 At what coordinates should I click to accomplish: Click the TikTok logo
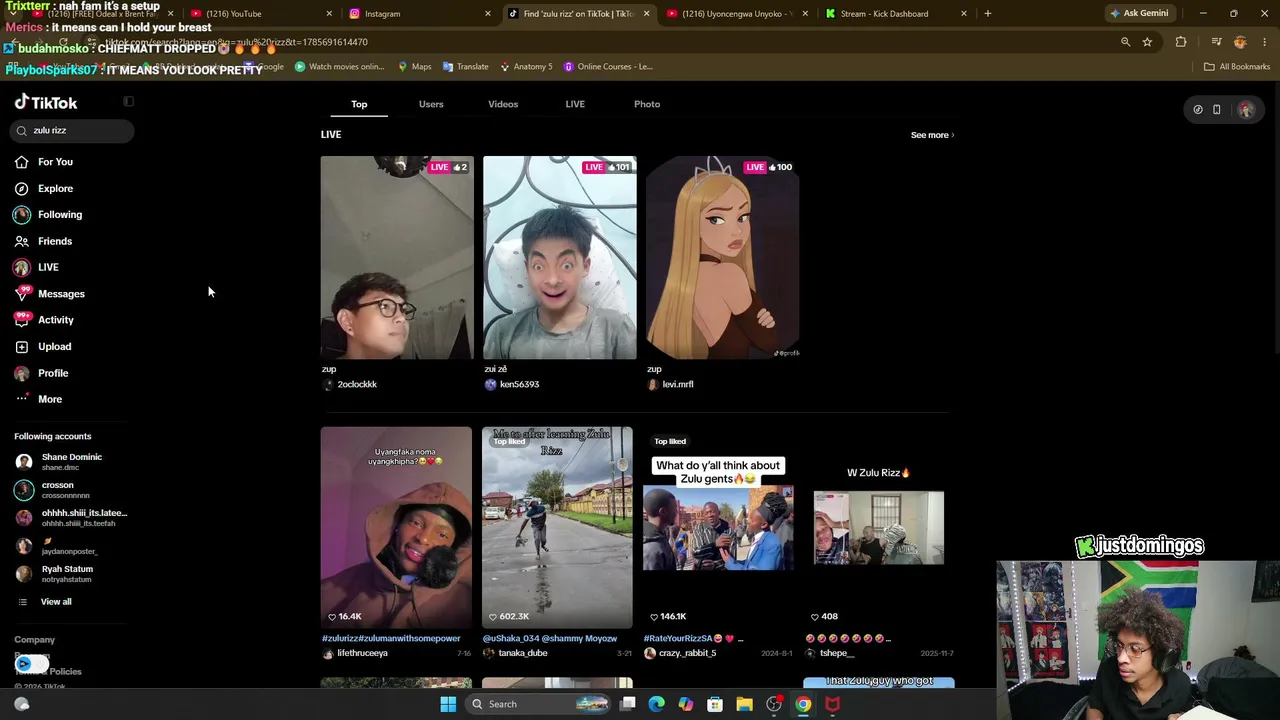point(46,103)
